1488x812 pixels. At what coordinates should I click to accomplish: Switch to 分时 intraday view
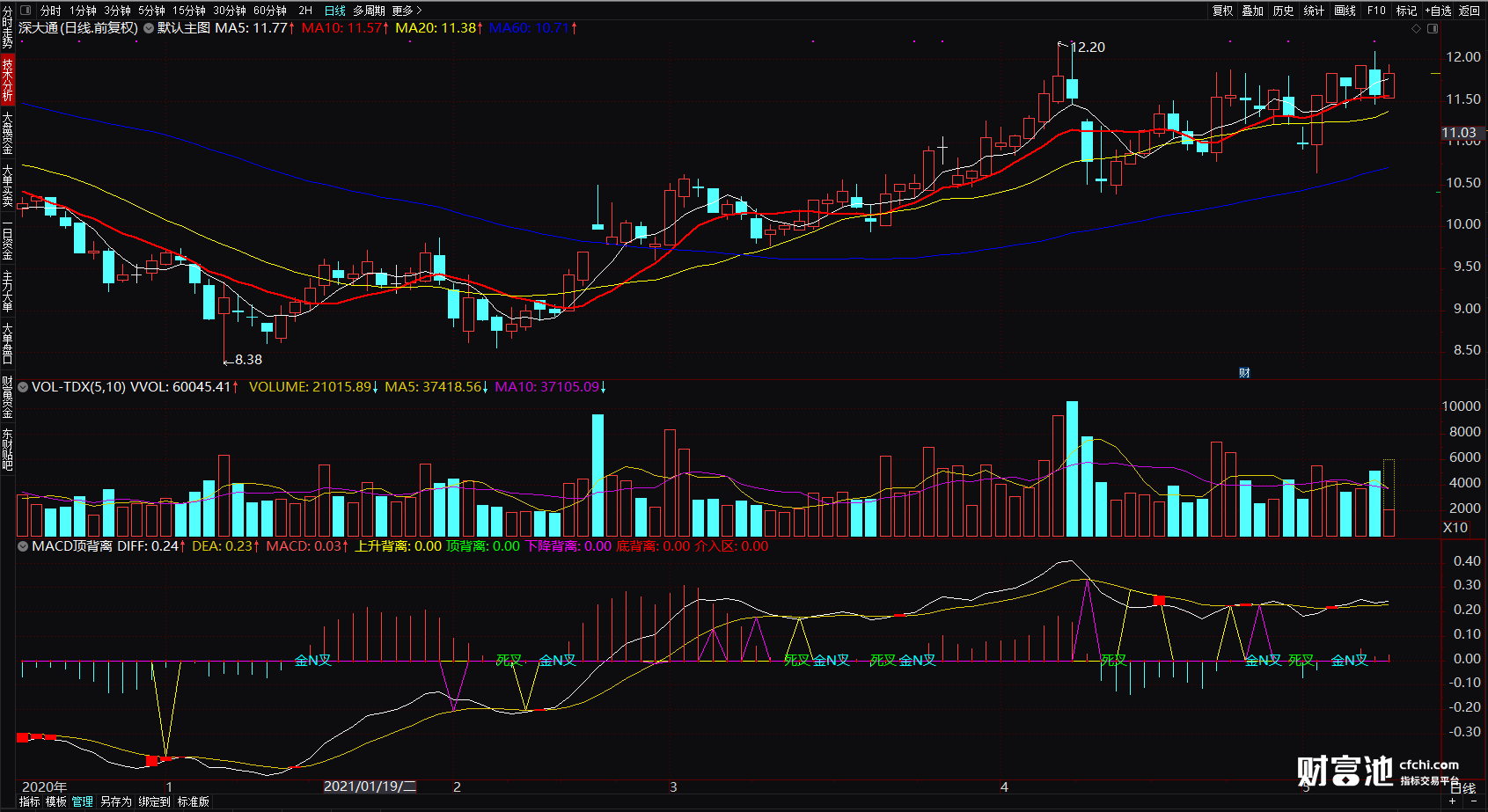coord(51,11)
